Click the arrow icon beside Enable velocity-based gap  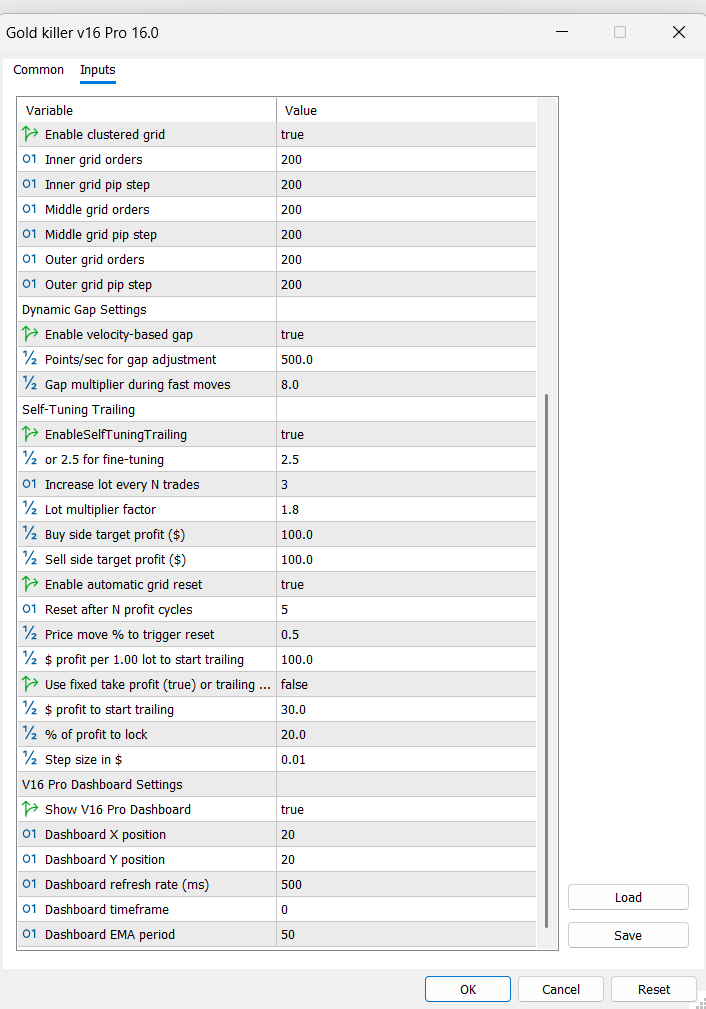(x=30, y=334)
